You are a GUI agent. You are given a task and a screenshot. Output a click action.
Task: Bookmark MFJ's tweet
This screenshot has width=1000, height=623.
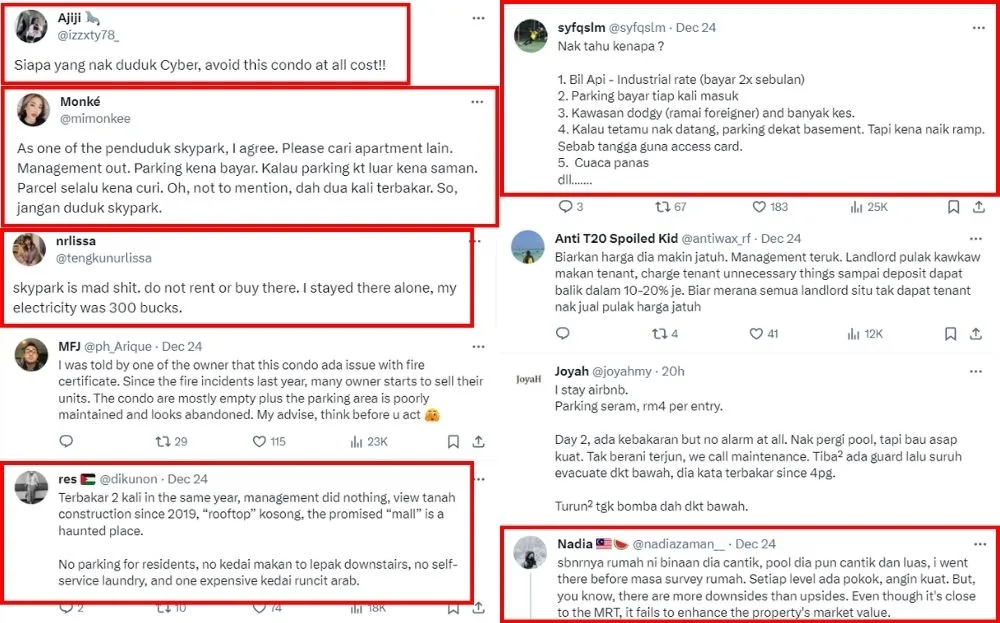[453, 441]
